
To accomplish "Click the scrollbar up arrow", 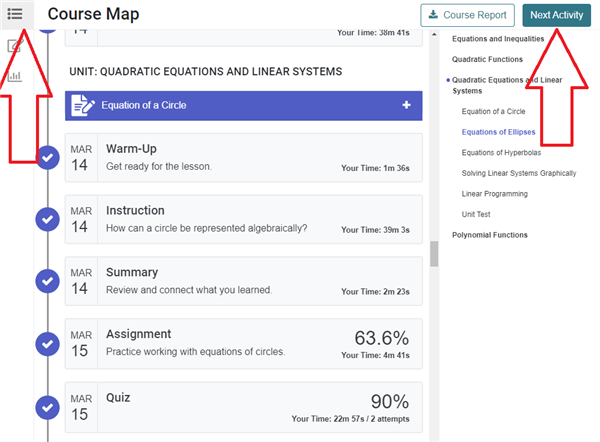I will 434,35.
